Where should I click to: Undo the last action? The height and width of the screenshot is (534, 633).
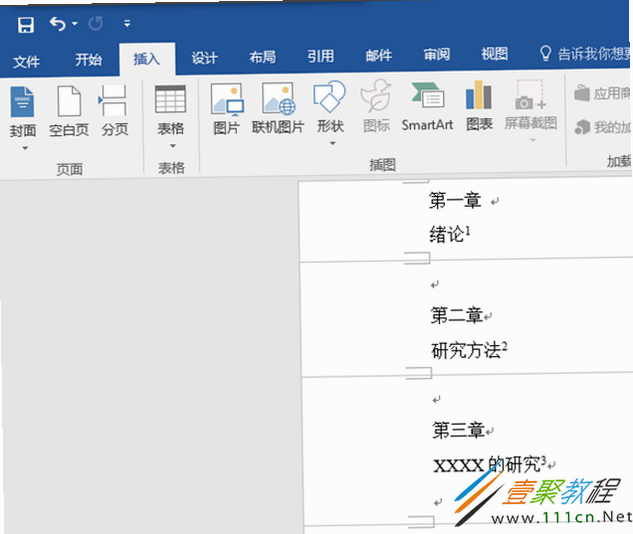(x=57, y=24)
